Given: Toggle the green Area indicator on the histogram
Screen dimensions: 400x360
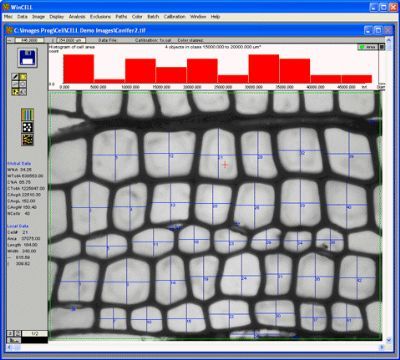Looking at the screenshot, I should coord(368,47).
